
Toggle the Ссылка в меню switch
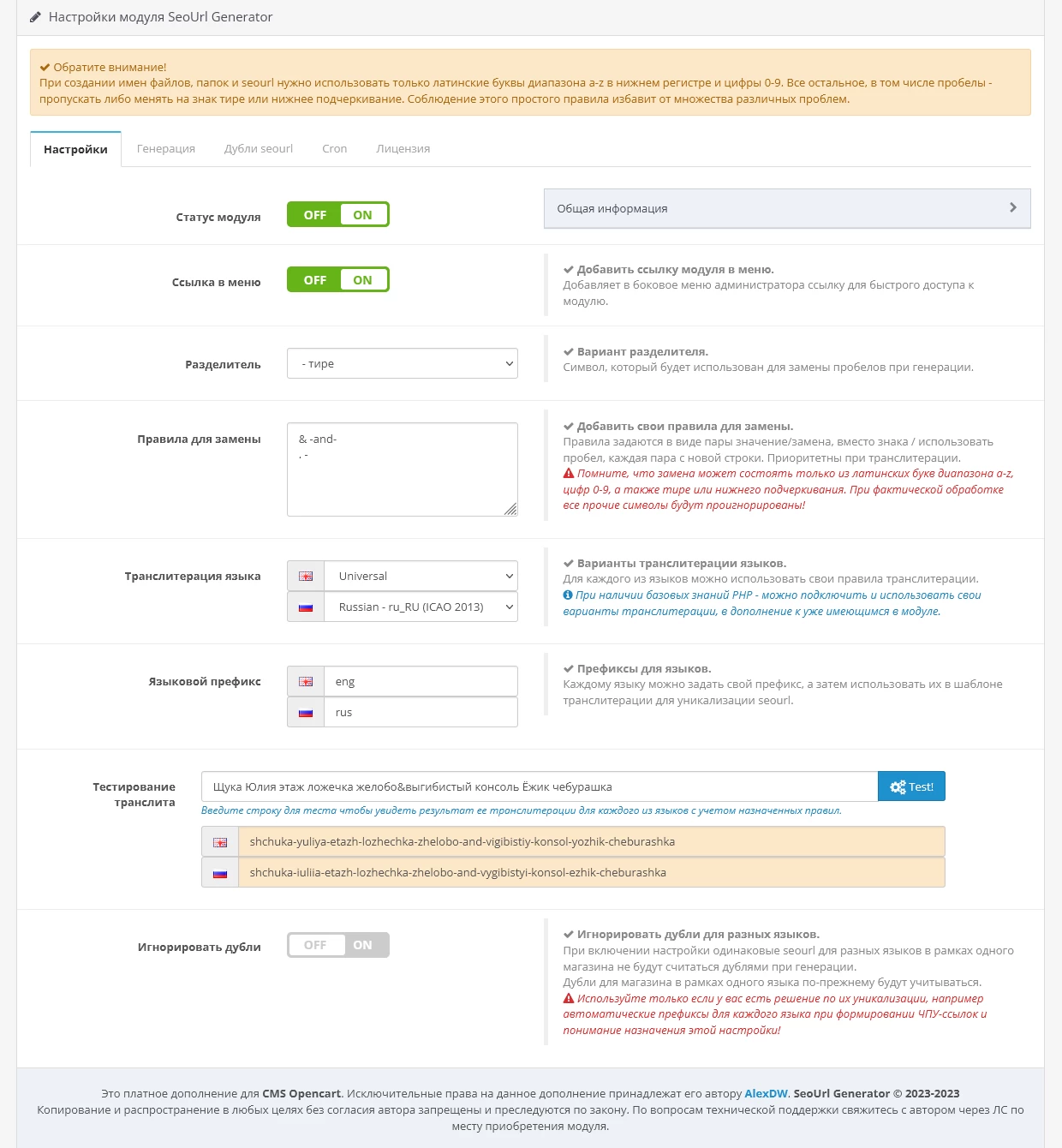[338, 279]
